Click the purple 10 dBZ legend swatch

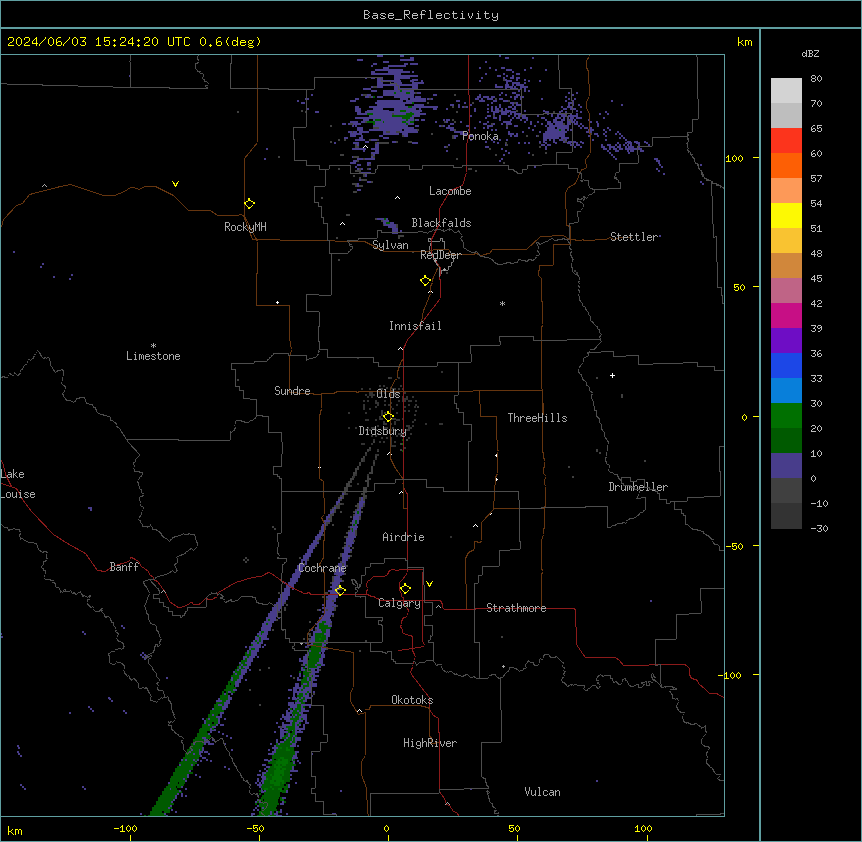[x=786, y=466]
